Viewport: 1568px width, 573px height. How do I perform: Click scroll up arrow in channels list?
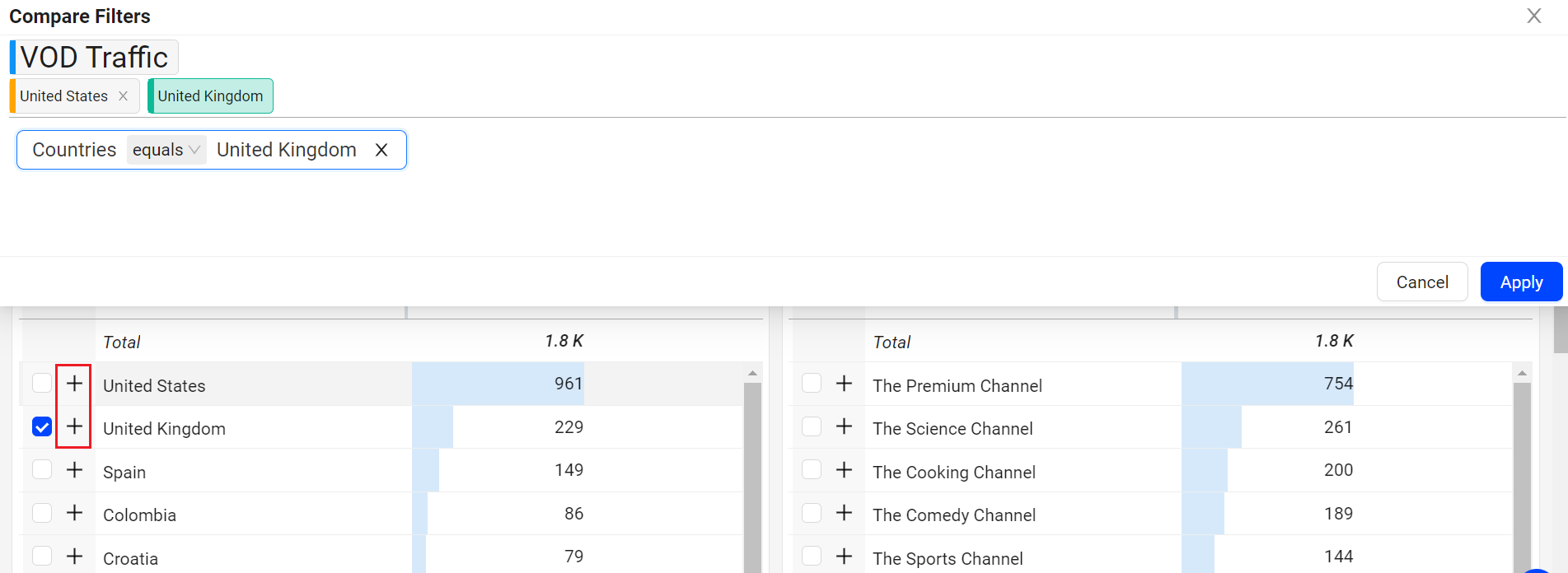coord(1522,374)
